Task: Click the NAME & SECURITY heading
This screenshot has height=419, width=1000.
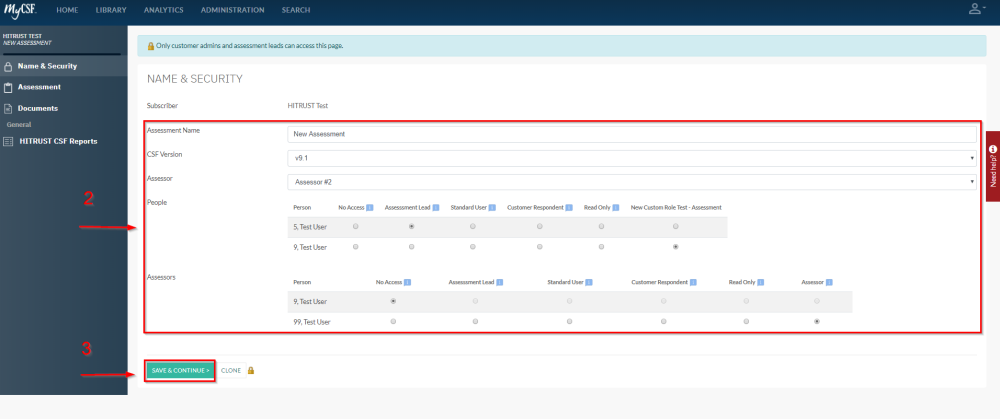Action: coord(195,79)
